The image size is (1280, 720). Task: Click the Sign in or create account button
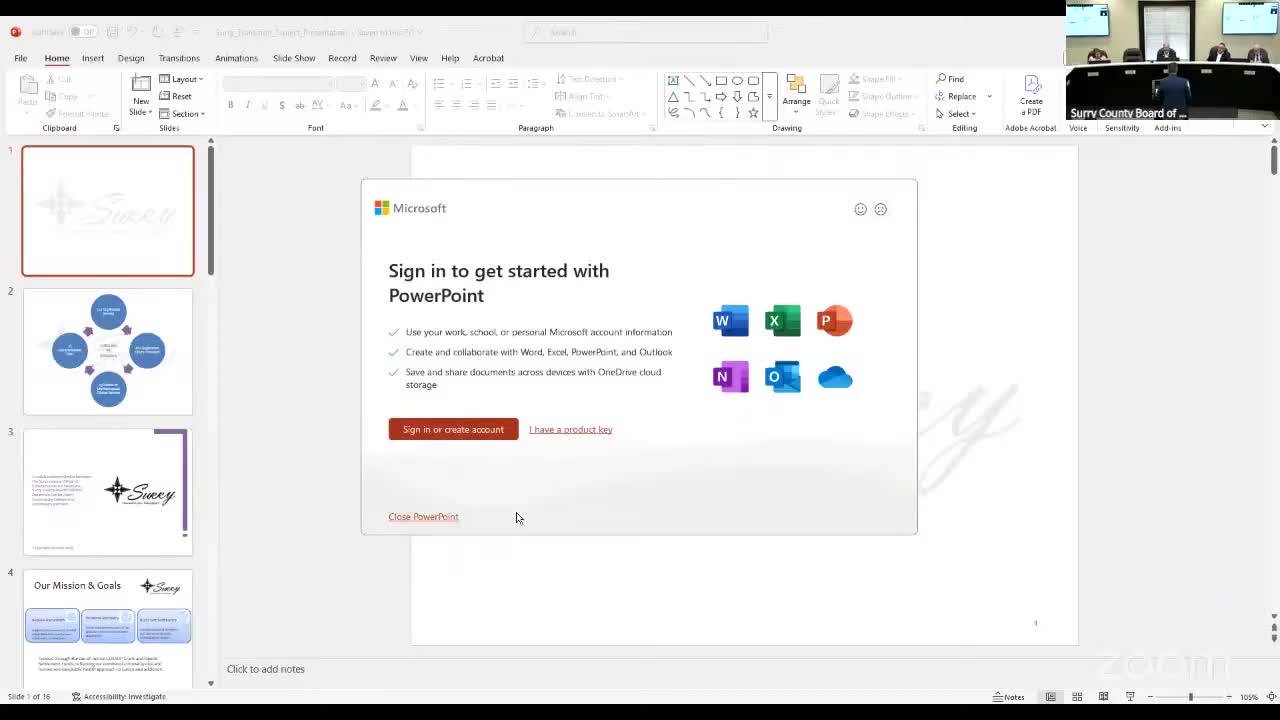453,429
